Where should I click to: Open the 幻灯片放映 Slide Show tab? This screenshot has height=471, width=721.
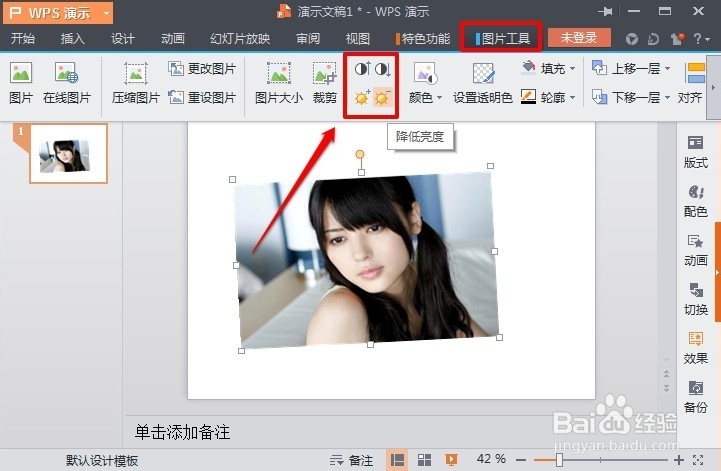pos(240,39)
